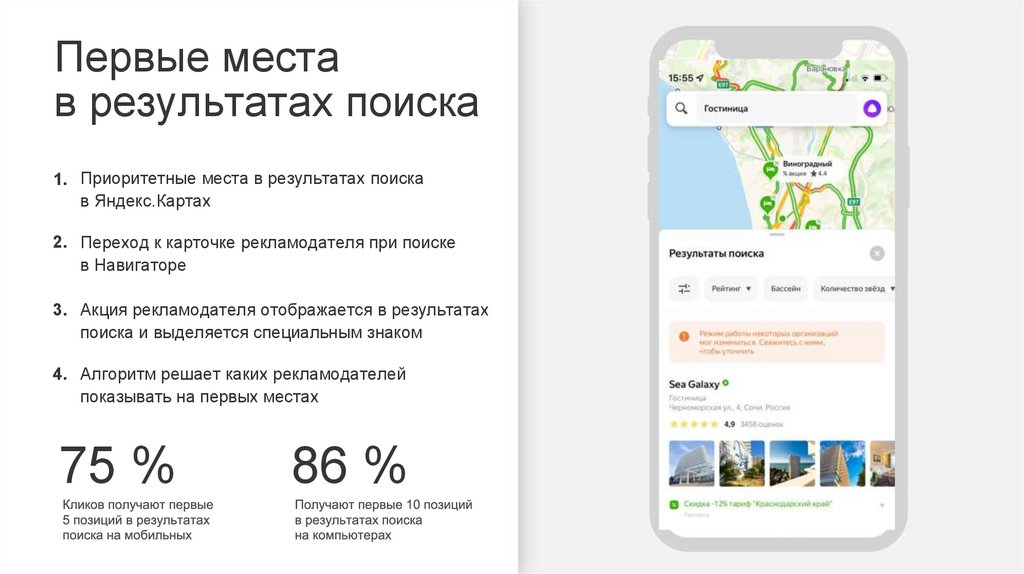Click the orange warning exclamation icon
This screenshot has height=574, width=1024.
(x=684, y=337)
